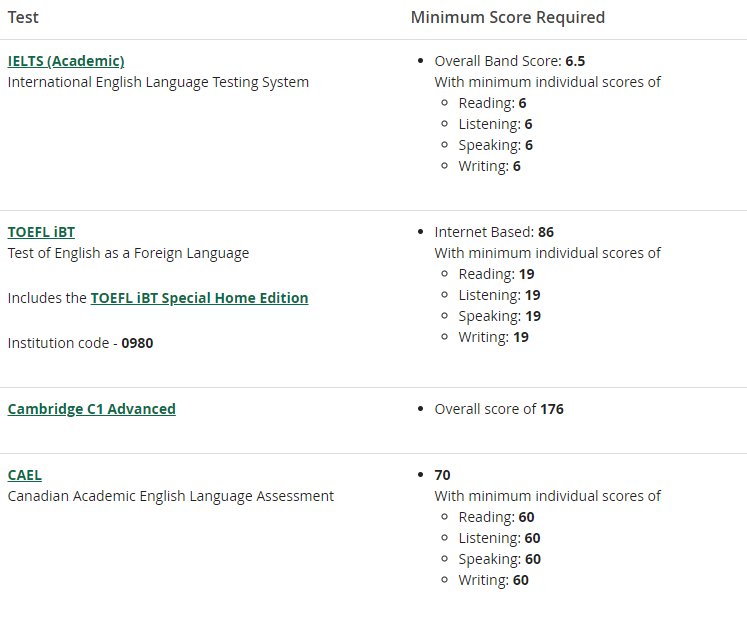
Task: Click the CAEL Speaking: 60 item
Action: [499, 559]
